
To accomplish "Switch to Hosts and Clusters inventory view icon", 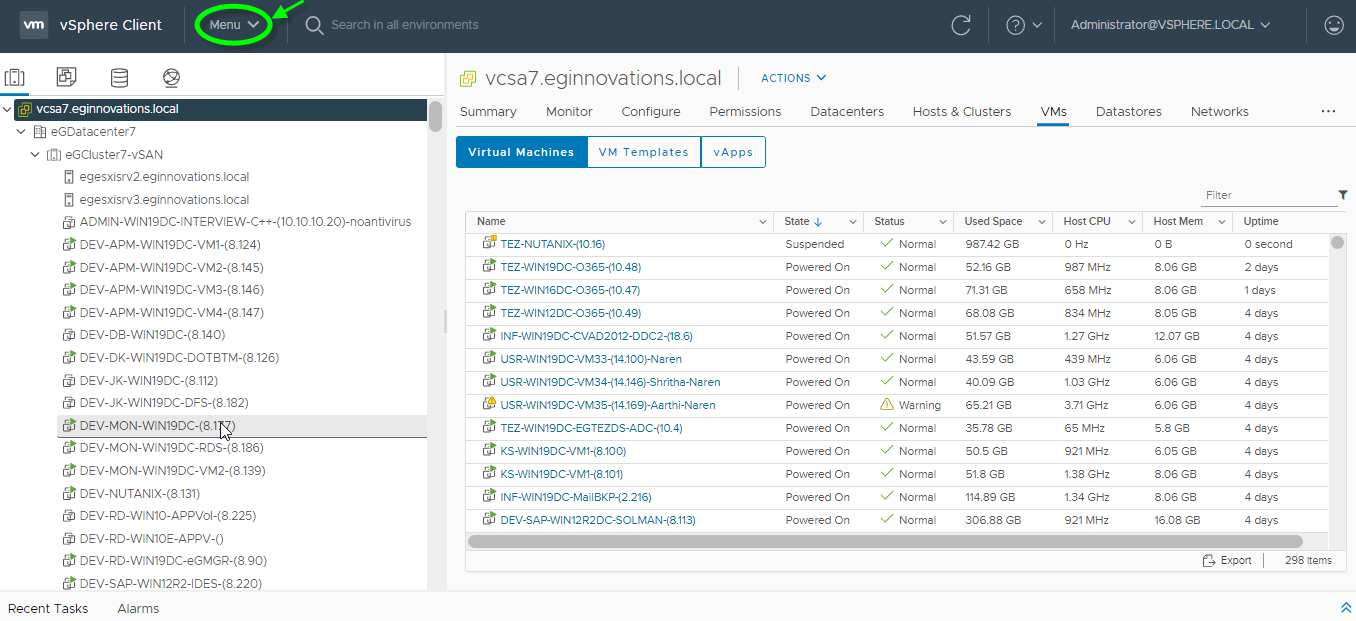I will point(15,78).
